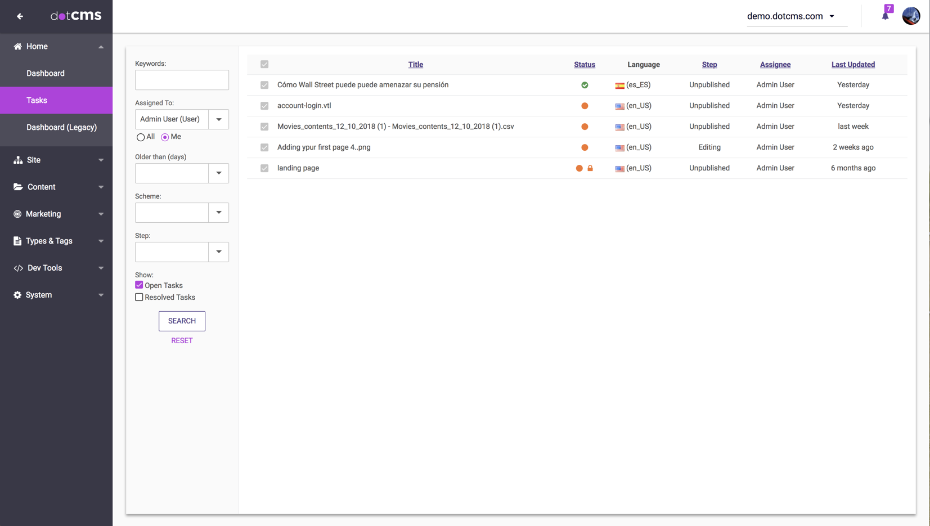The height and width of the screenshot is (526, 930).
Task: Click the lock icon on landing page row
Action: click(590, 168)
